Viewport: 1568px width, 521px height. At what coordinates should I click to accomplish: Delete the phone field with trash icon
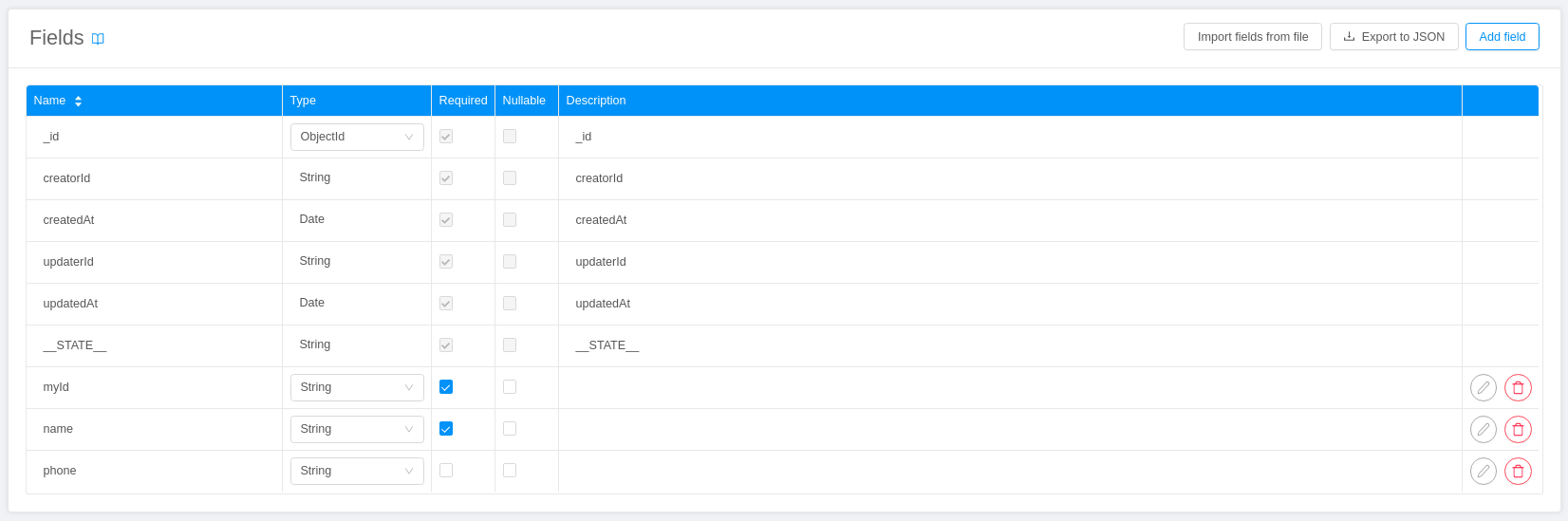pyautogui.click(x=1518, y=471)
